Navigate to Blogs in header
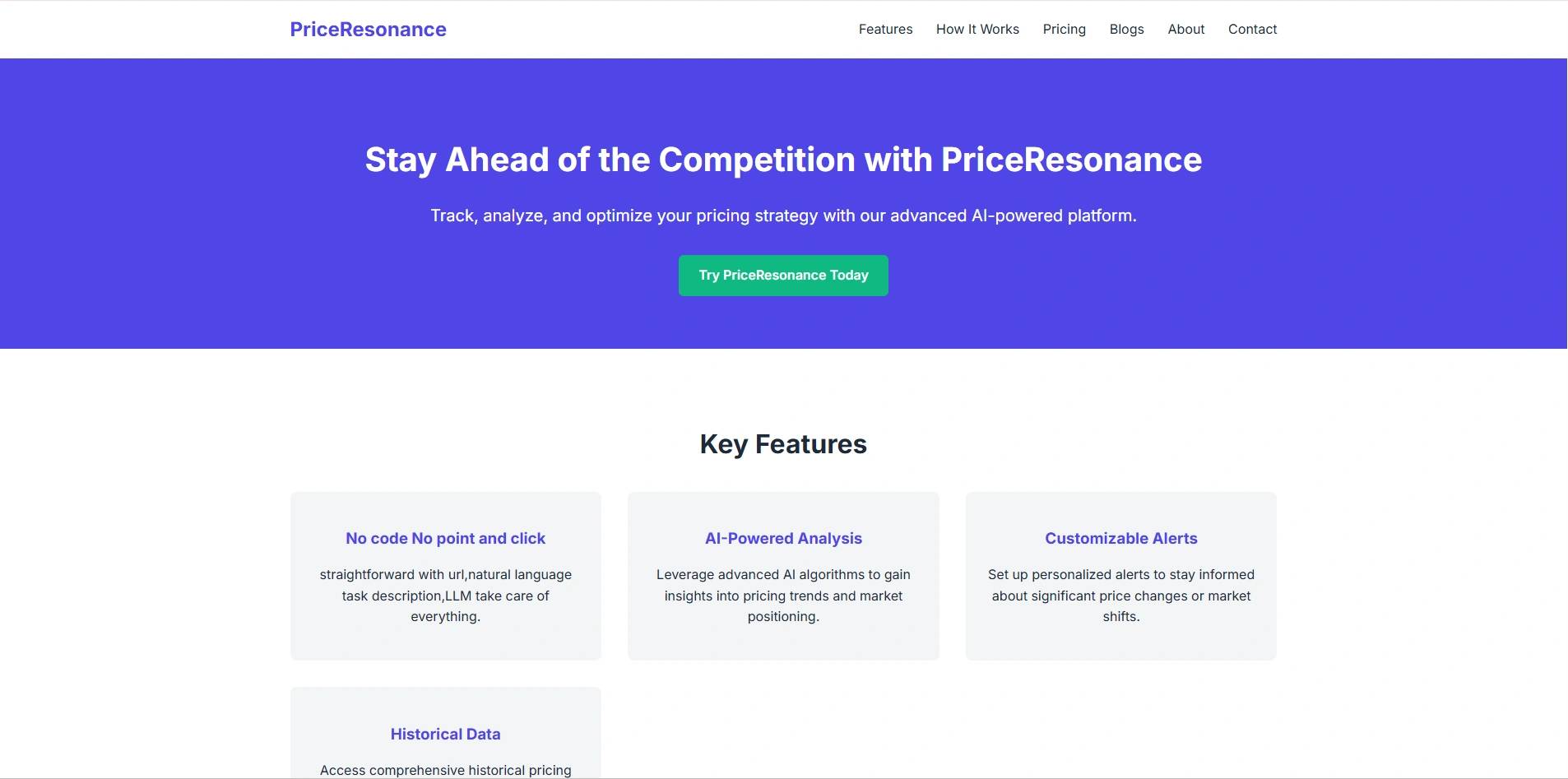This screenshot has height=779, width=1568. pyautogui.click(x=1126, y=30)
